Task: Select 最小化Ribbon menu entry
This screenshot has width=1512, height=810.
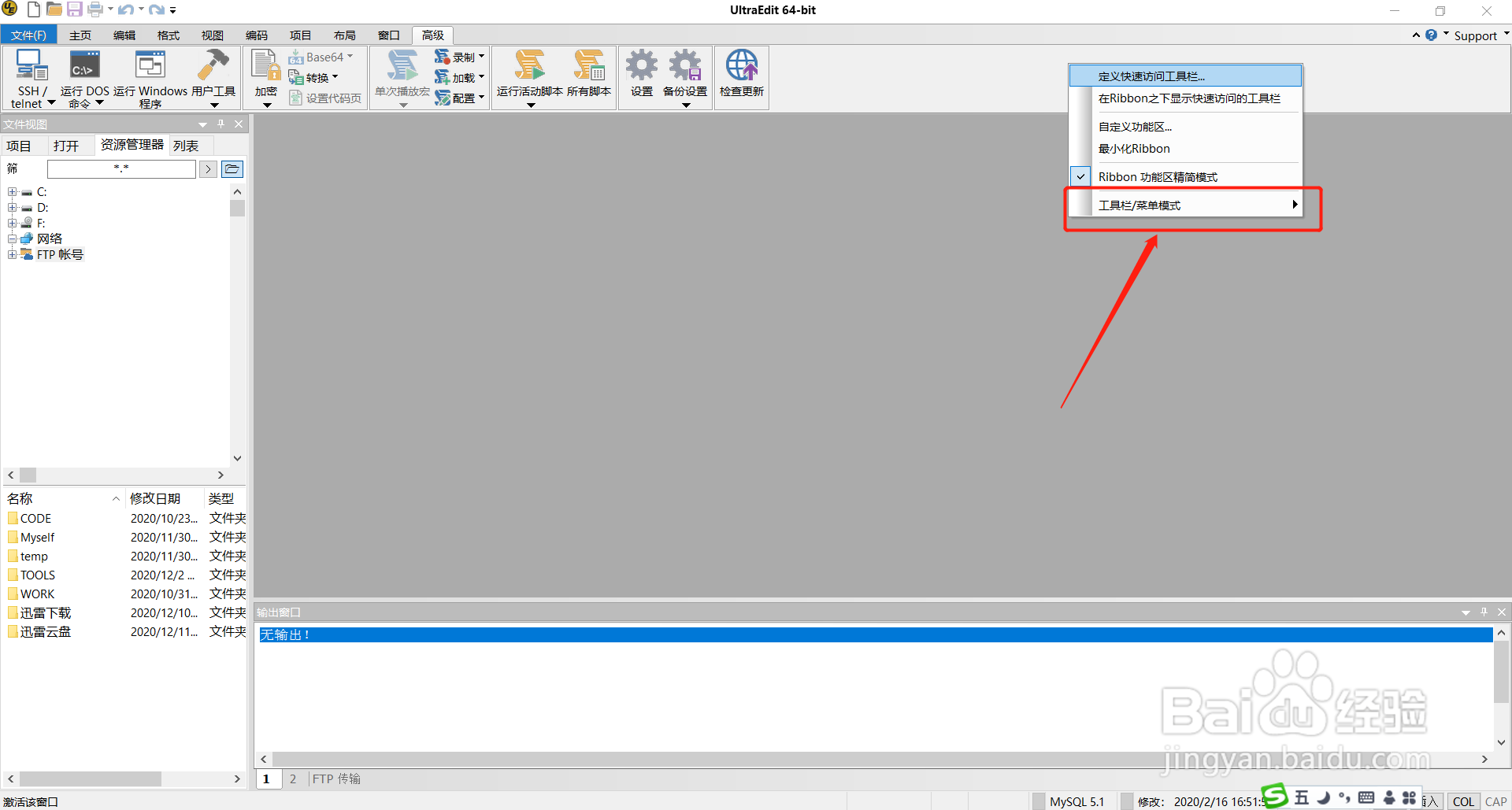Action: point(1185,149)
